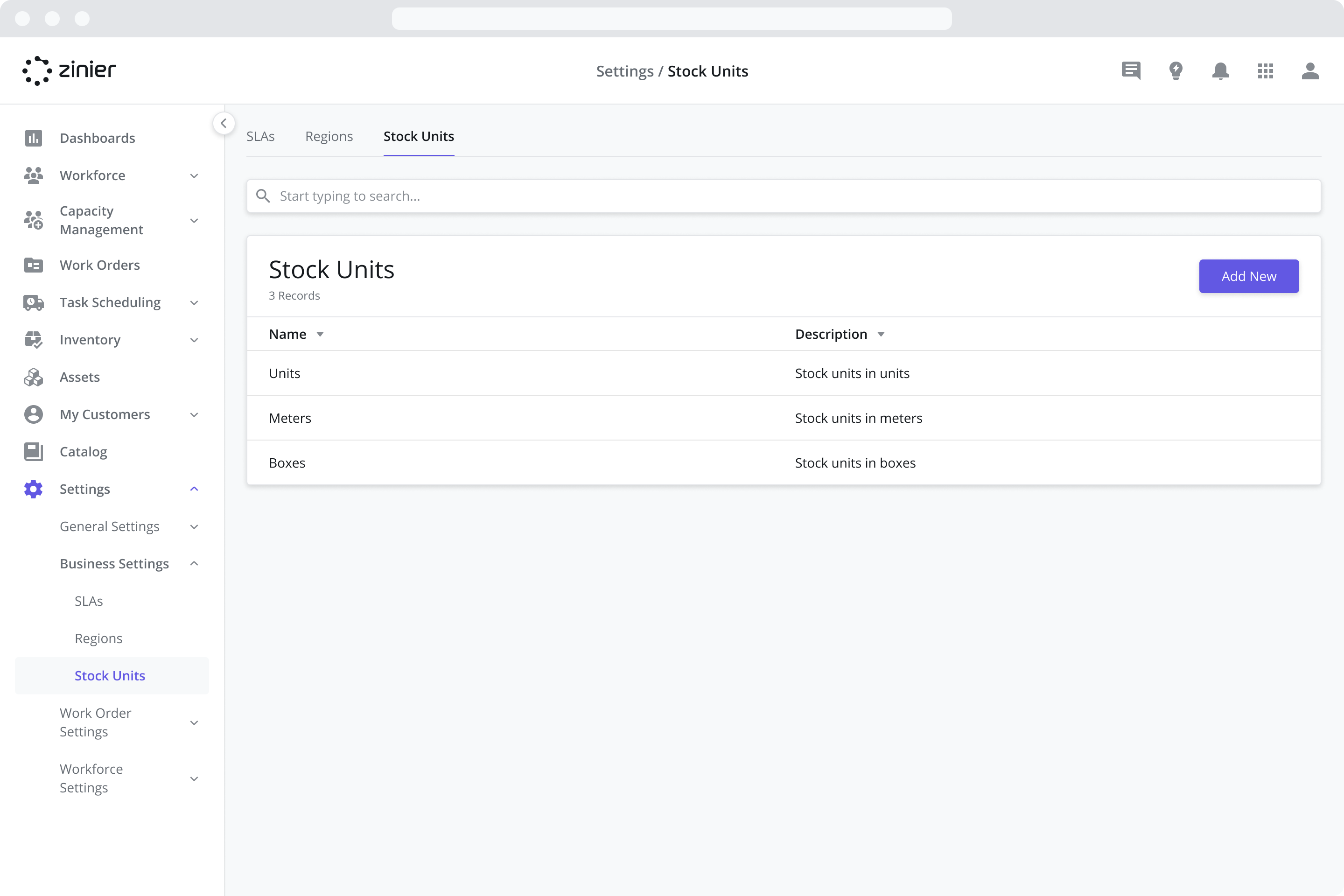The width and height of the screenshot is (1344, 896).
Task: Collapse the Settings section chevron
Action: [194, 489]
